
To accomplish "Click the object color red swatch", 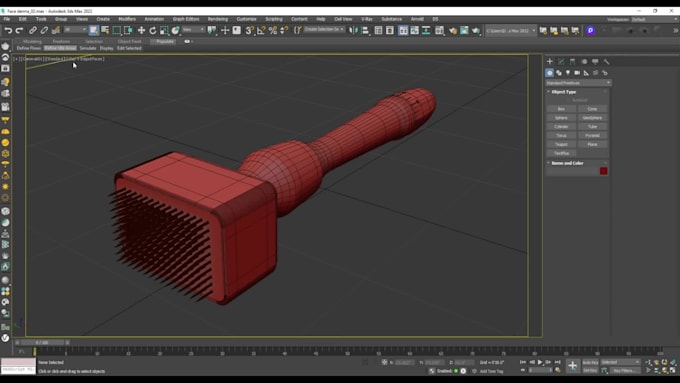I will coord(603,171).
